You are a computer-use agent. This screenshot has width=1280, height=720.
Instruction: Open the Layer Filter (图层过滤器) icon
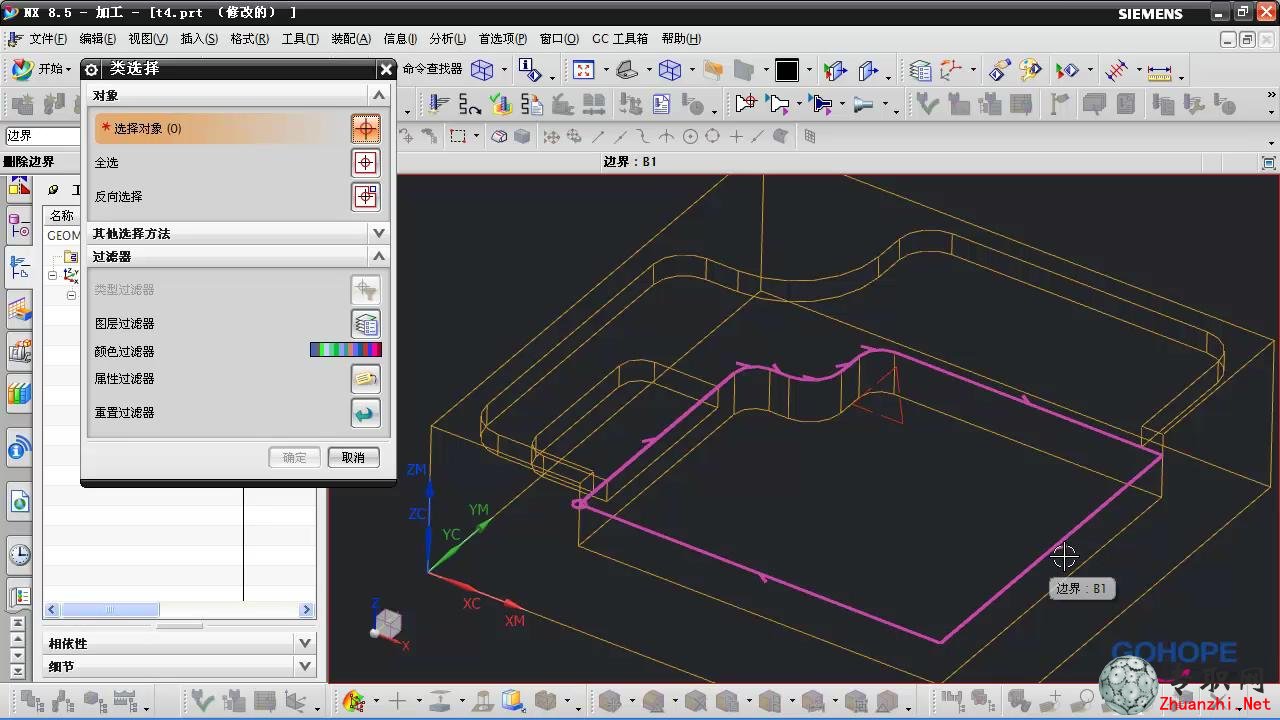pos(366,323)
